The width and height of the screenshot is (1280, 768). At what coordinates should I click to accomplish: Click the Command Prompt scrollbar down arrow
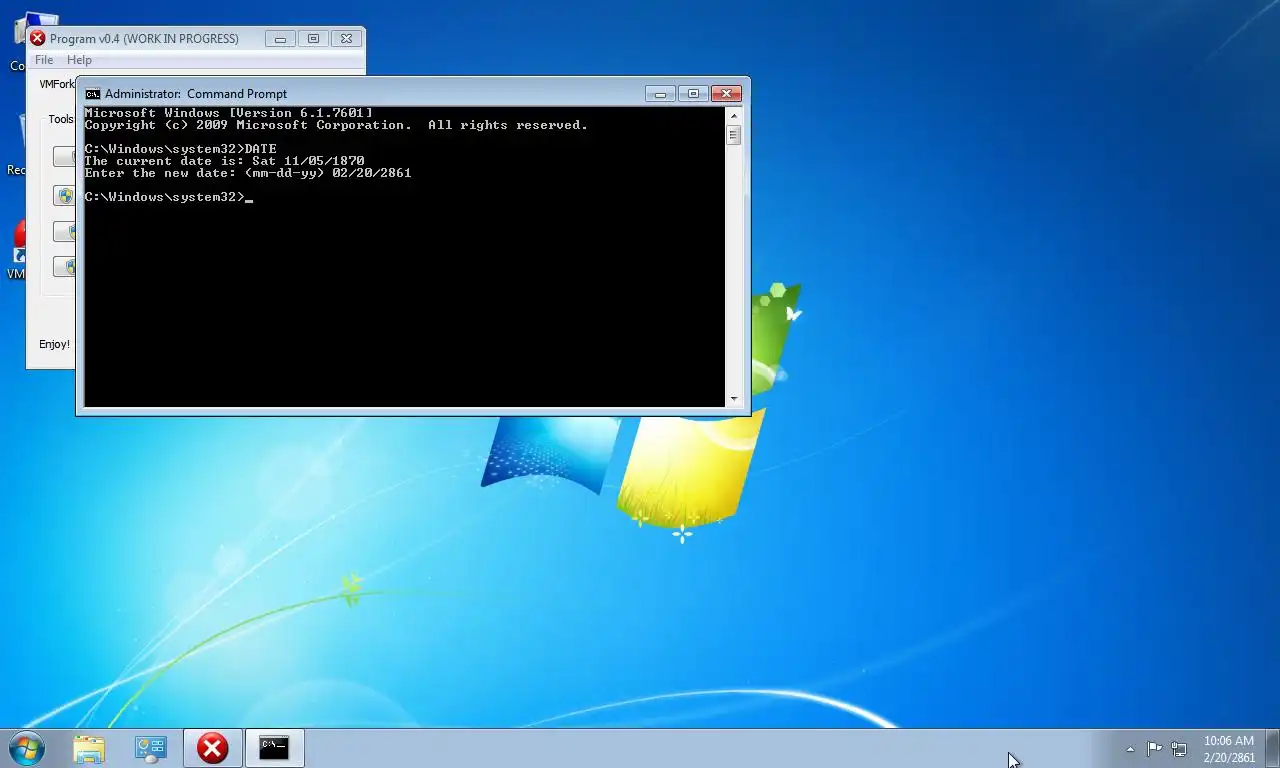click(734, 399)
